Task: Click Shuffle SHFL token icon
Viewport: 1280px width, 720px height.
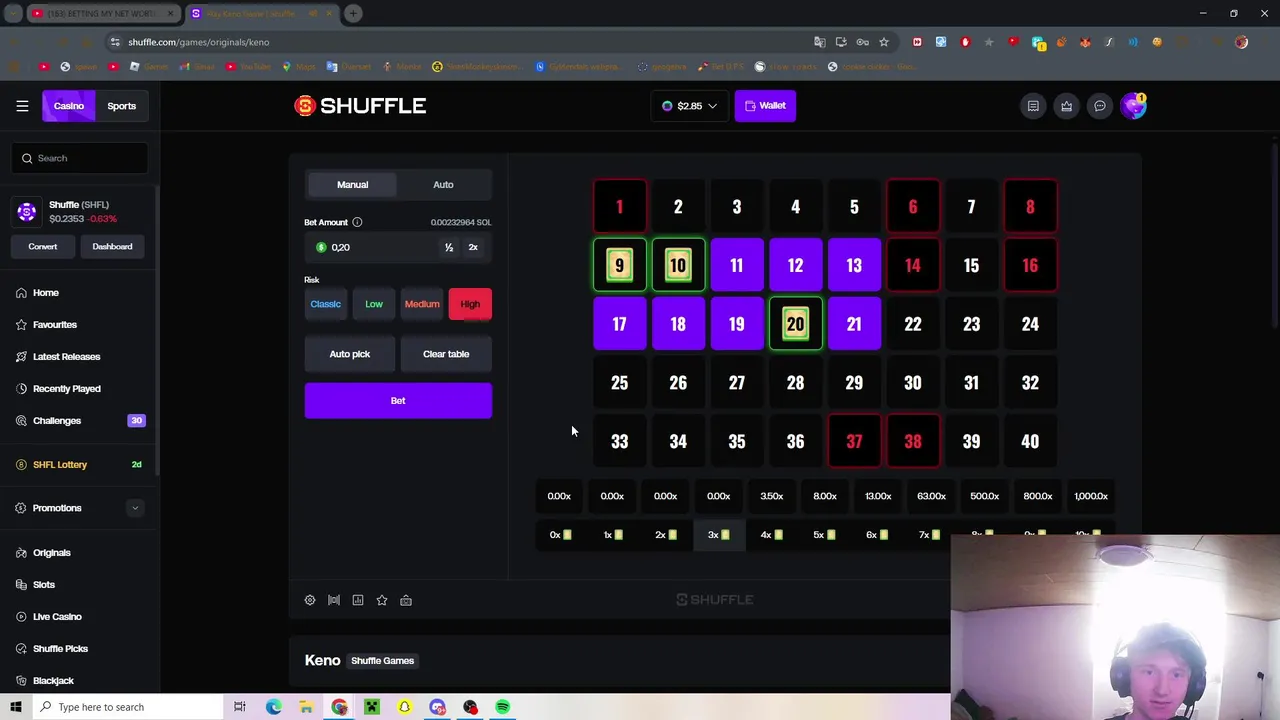Action: click(x=27, y=211)
